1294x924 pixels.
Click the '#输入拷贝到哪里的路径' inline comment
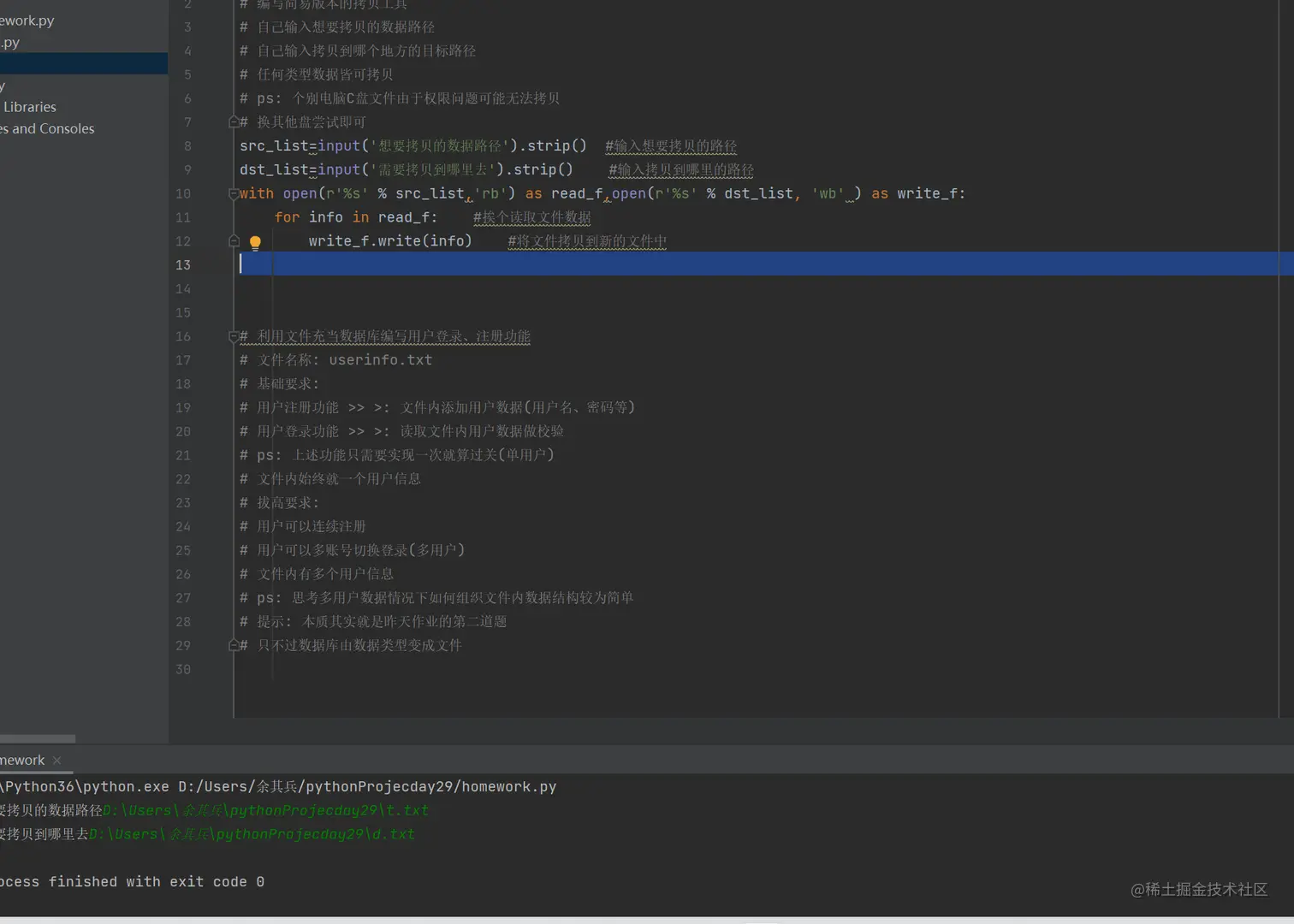(681, 170)
